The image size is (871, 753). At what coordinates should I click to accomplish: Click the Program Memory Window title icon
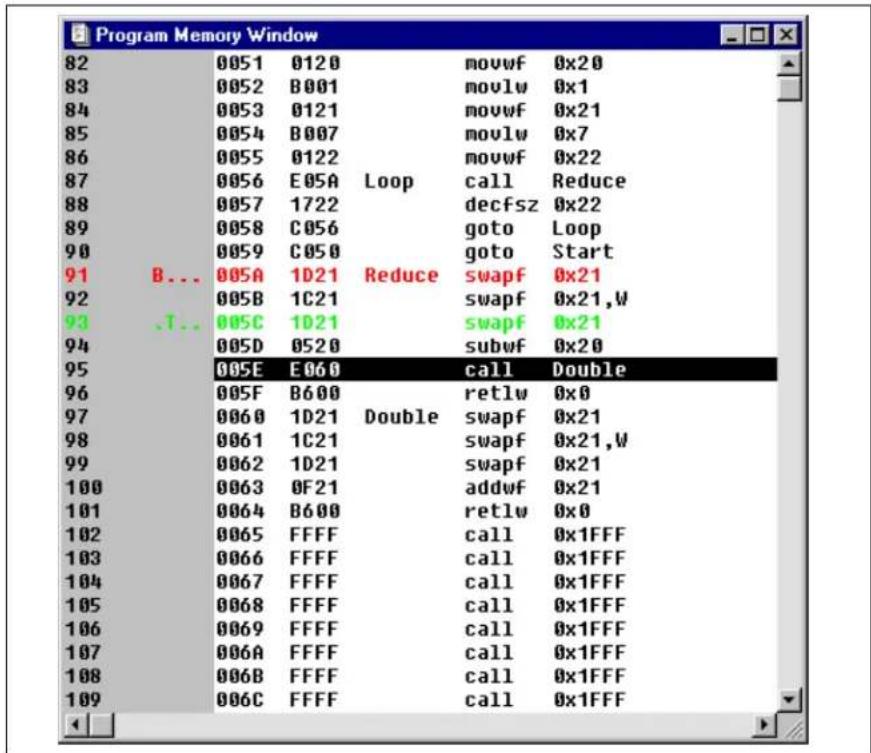click(79, 35)
